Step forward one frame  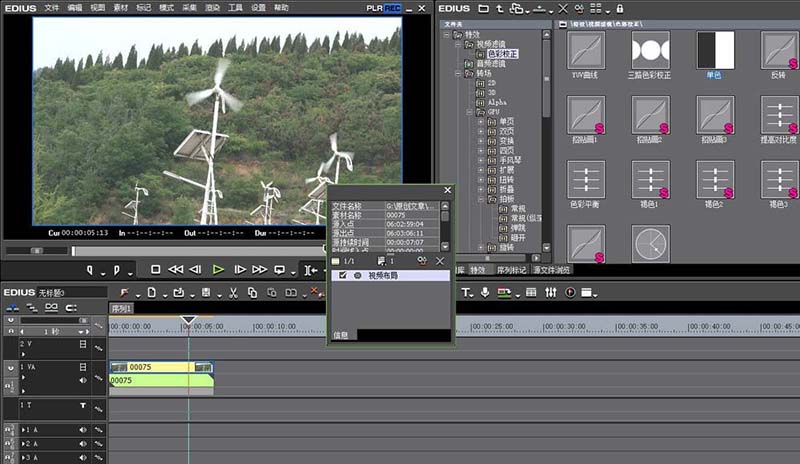tap(240, 269)
